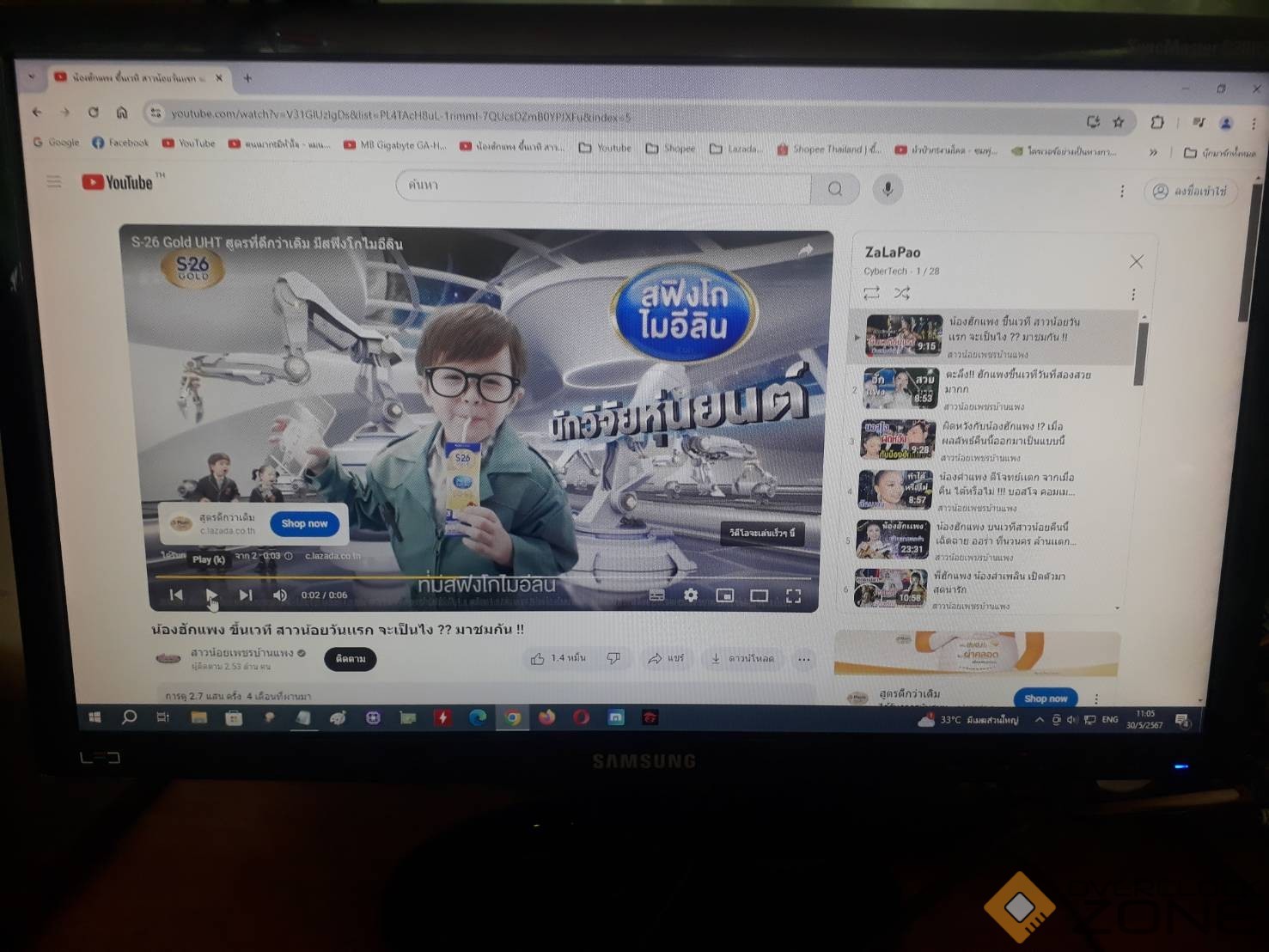Open the Lazada bookmarks folder
The width and height of the screenshot is (1269, 952).
pos(735,149)
